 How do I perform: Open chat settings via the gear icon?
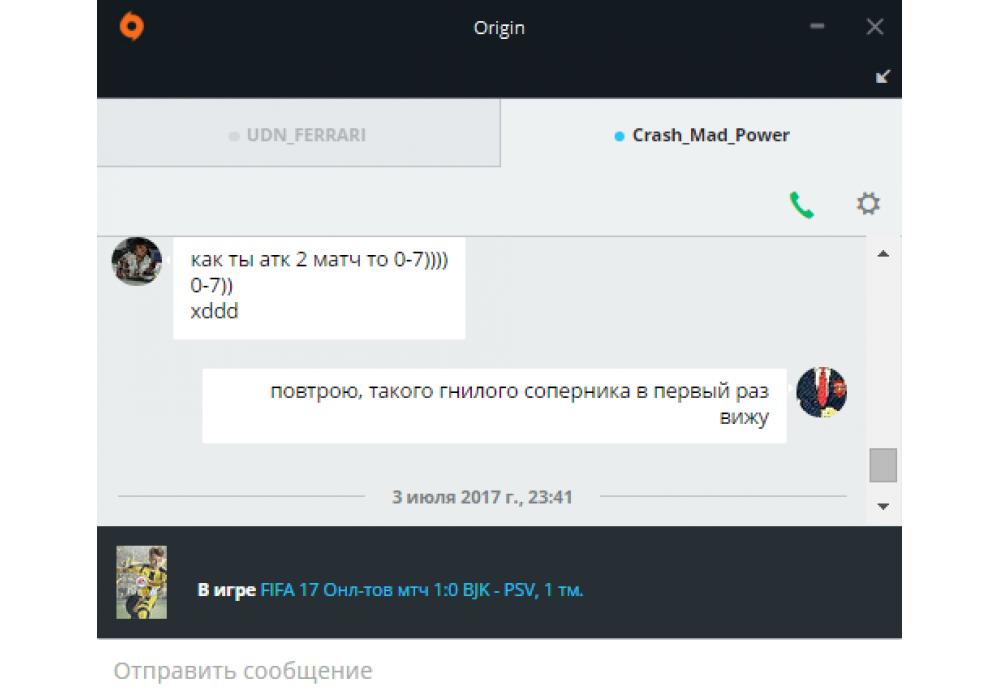pyautogui.click(x=868, y=203)
